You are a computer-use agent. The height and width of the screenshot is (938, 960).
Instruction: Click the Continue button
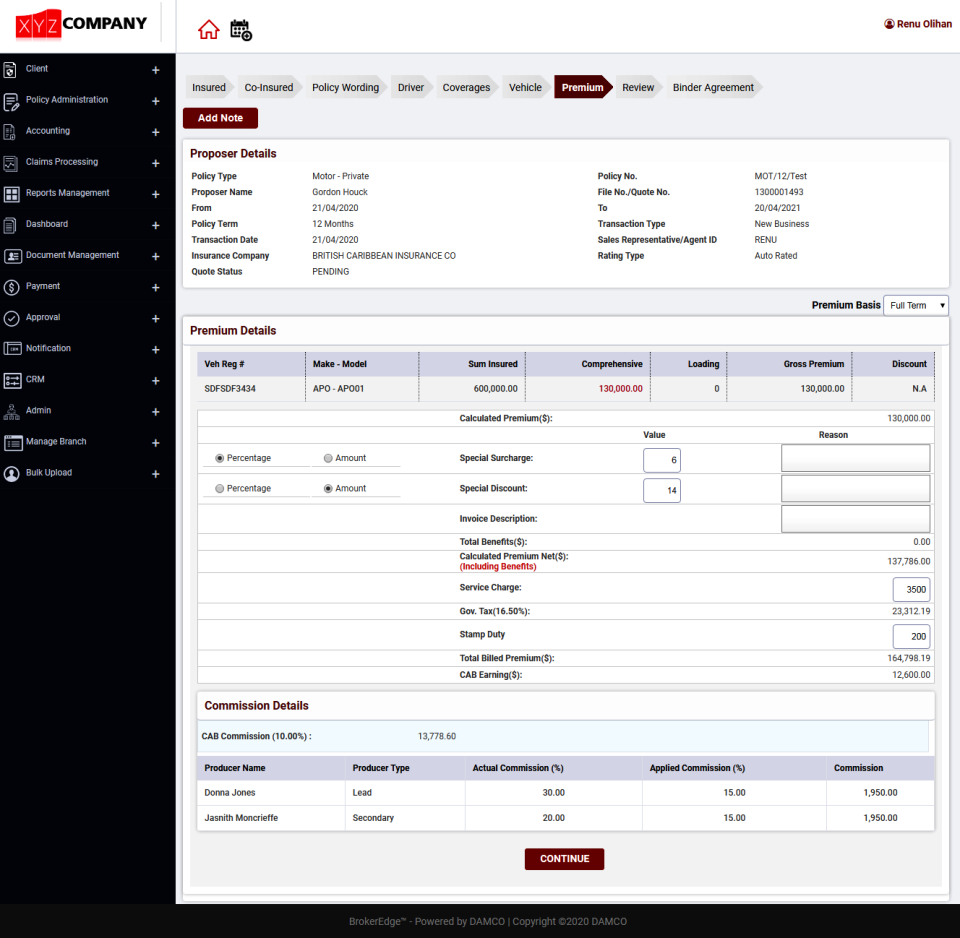click(x=564, y=858)
